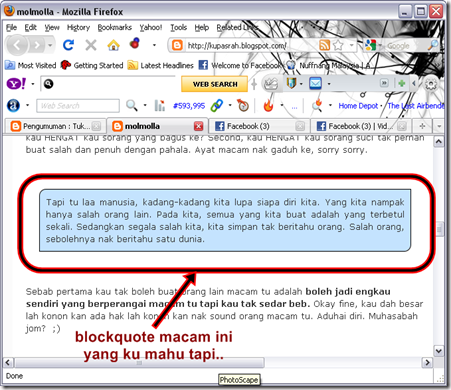Open the History menu
Viewport: 451px width, 390px height.
click(79, 27)
